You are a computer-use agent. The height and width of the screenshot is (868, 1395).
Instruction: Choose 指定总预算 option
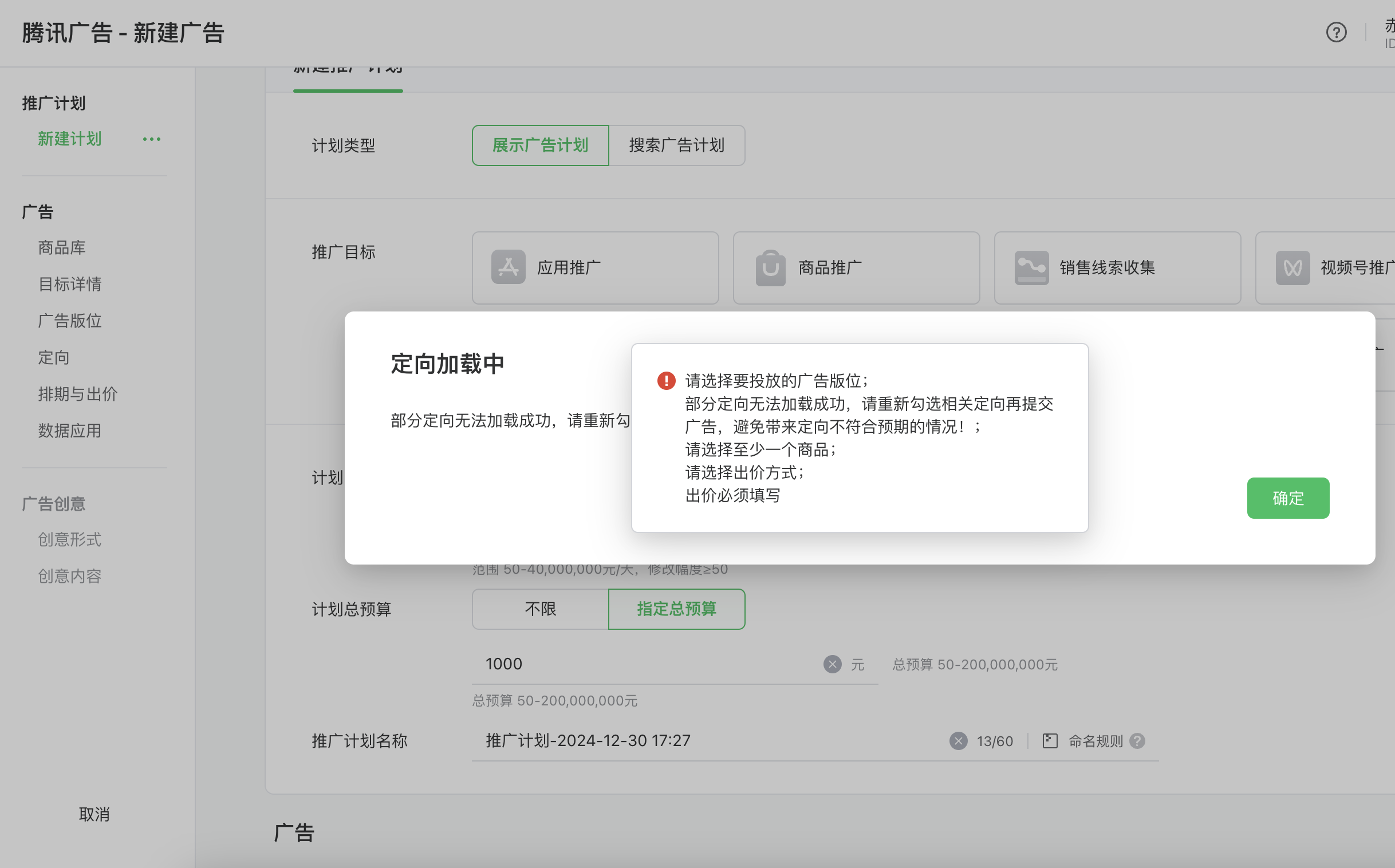[676, 609]
